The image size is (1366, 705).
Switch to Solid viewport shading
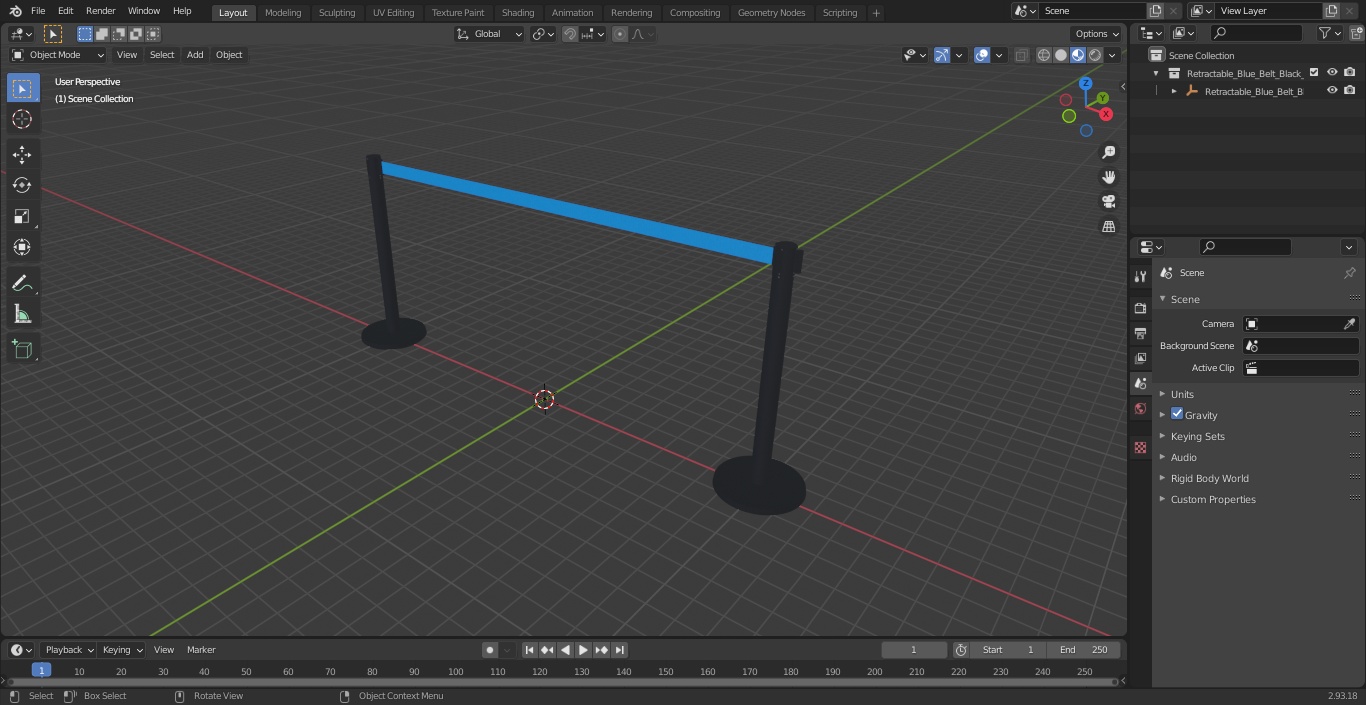(1061, 55)
